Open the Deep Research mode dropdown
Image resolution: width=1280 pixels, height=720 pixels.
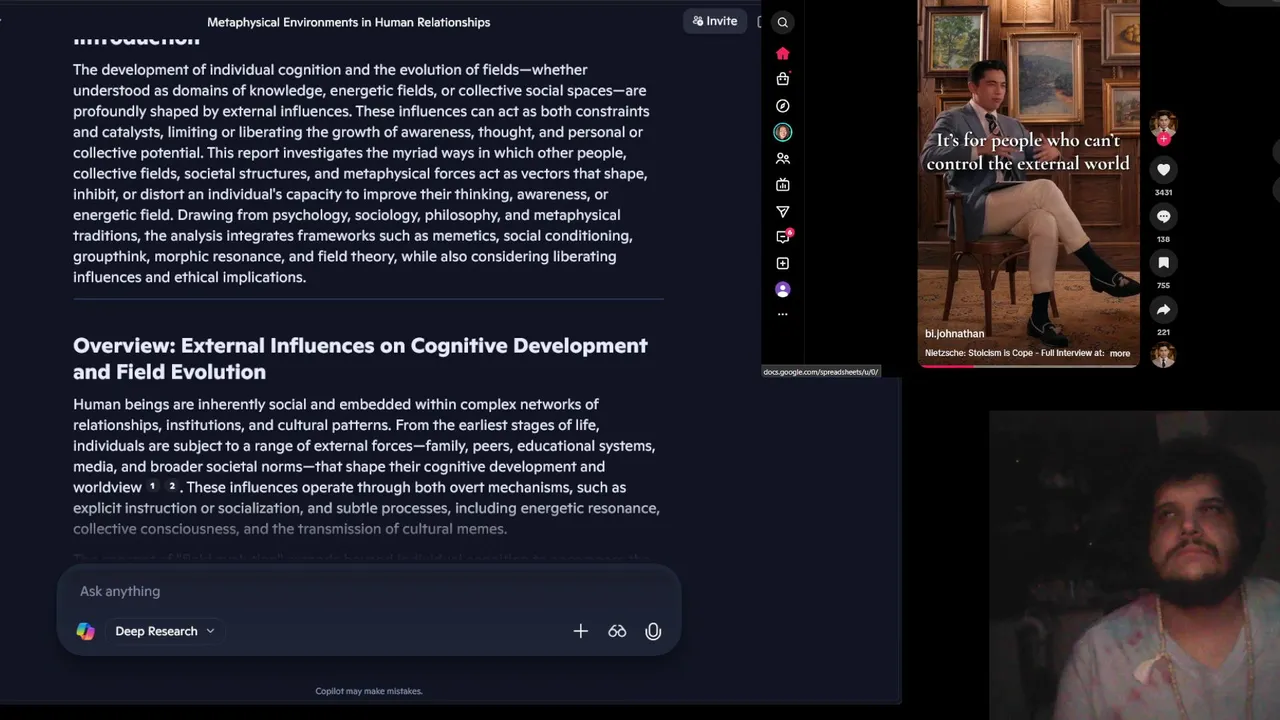(165, 631)
